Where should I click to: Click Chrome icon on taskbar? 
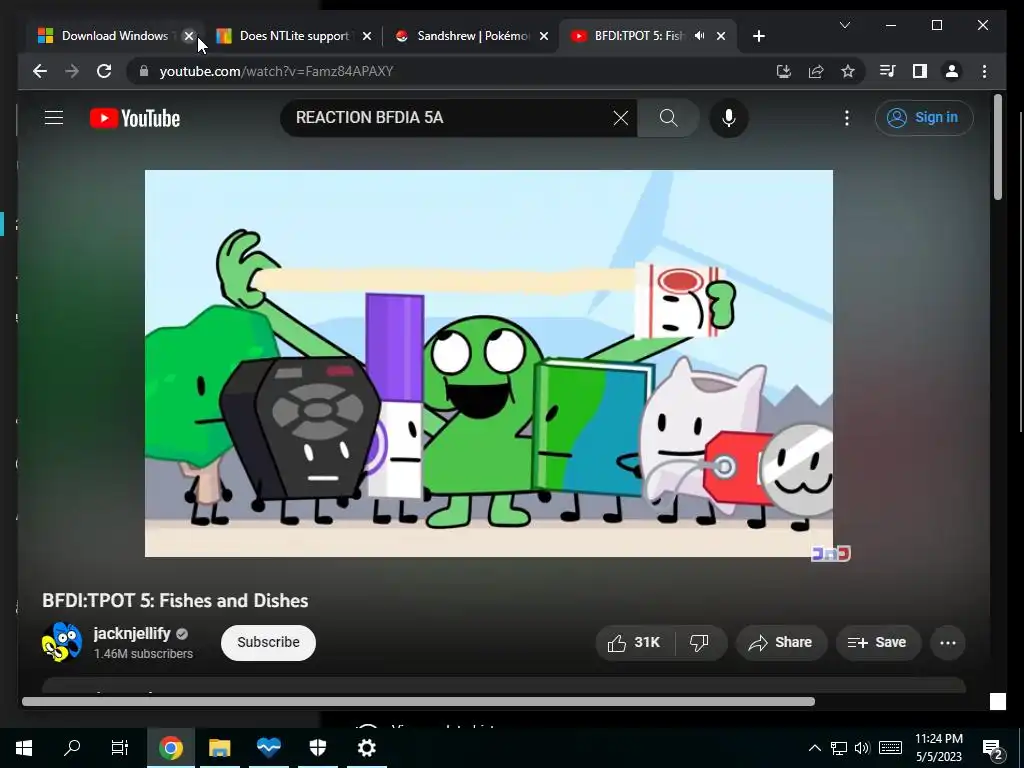coord(170,748)
